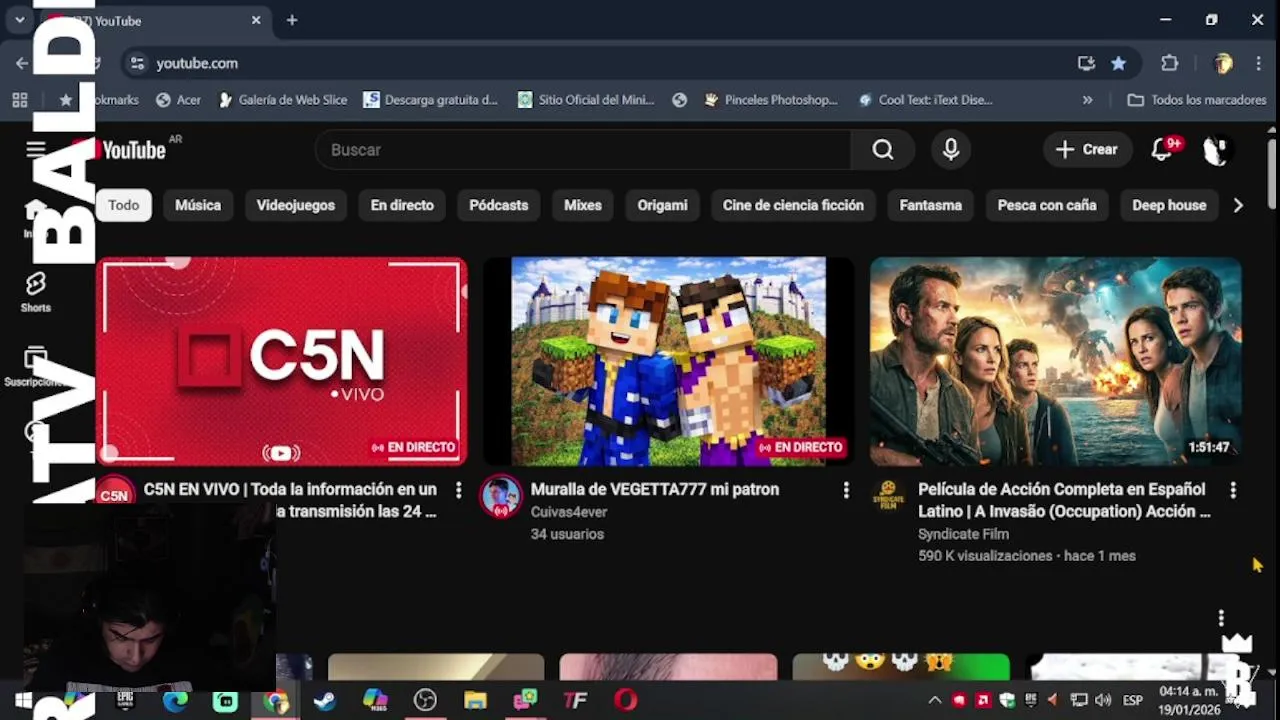
Task: Open the Acer bookmark
Action: (x=179, y=100)
